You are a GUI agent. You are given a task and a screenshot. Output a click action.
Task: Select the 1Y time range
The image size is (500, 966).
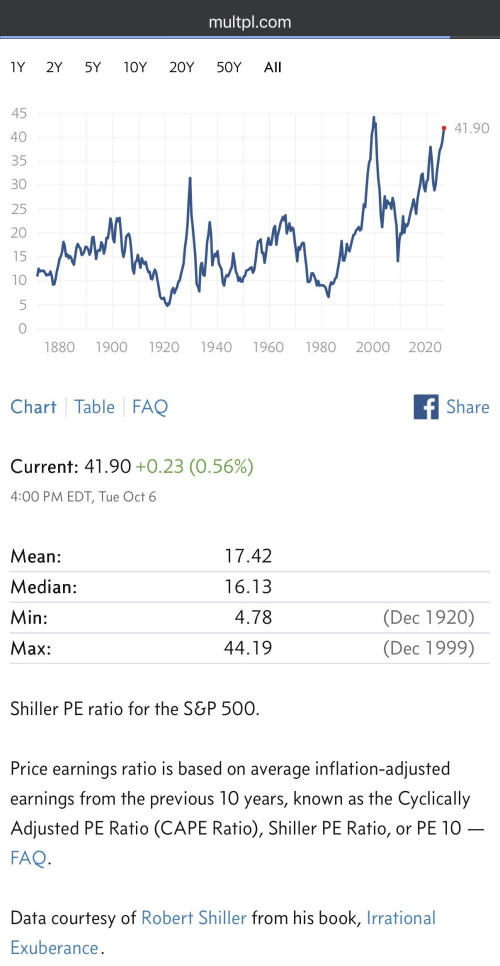tap(17, 68)
